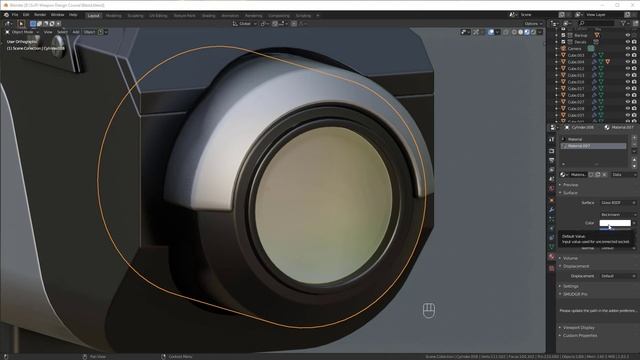Open the Output properties tab icon
The height and width of the screenshot is (360, 640).
pos(551,160)
